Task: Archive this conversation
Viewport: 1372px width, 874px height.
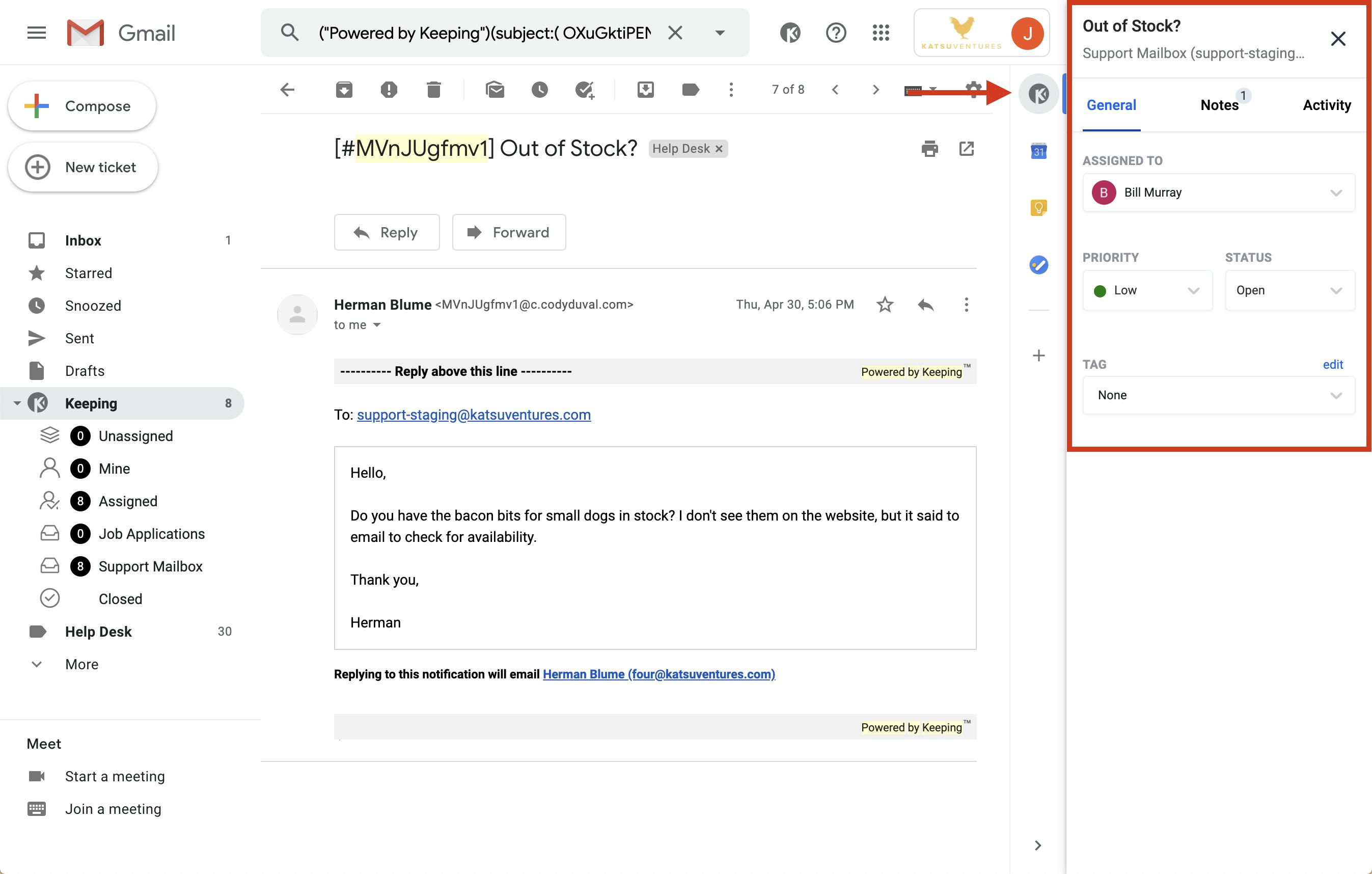Action: point(344,90)
